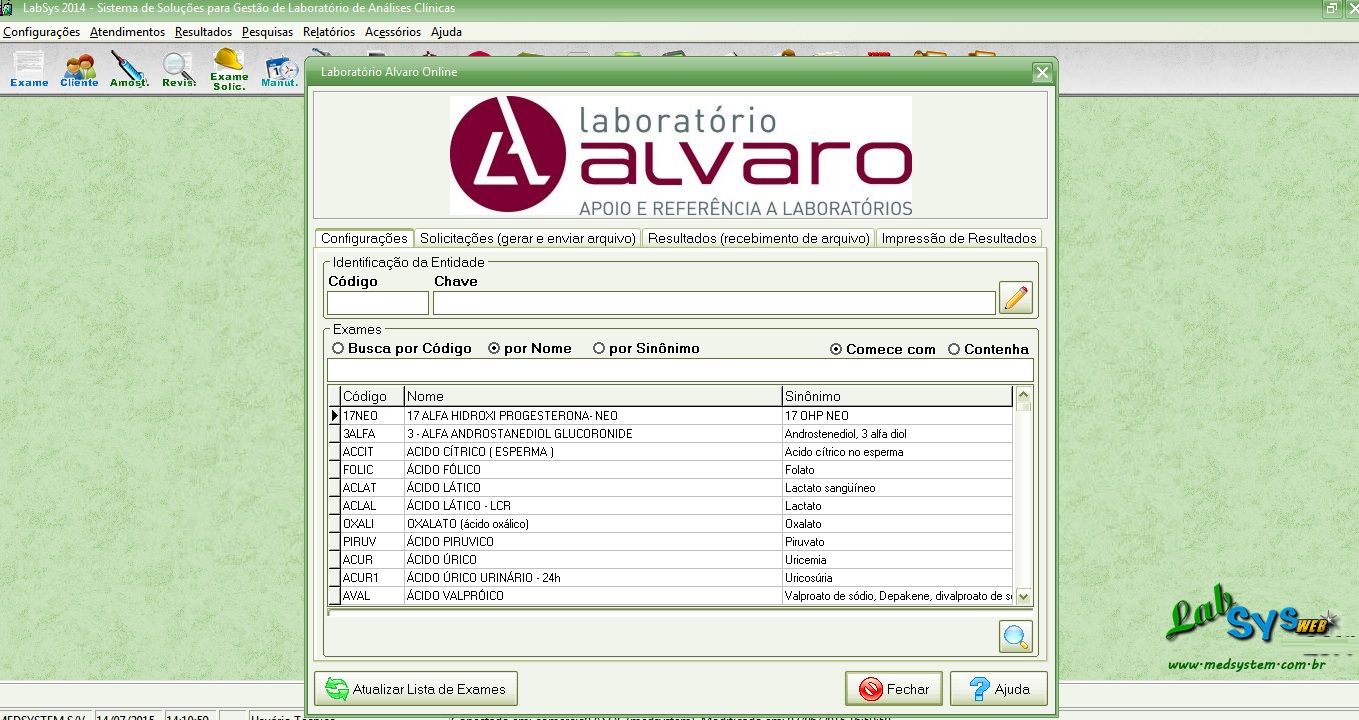1359x720 pixels.
Task: Click the exam search text field
Action: tap(680, 370)
